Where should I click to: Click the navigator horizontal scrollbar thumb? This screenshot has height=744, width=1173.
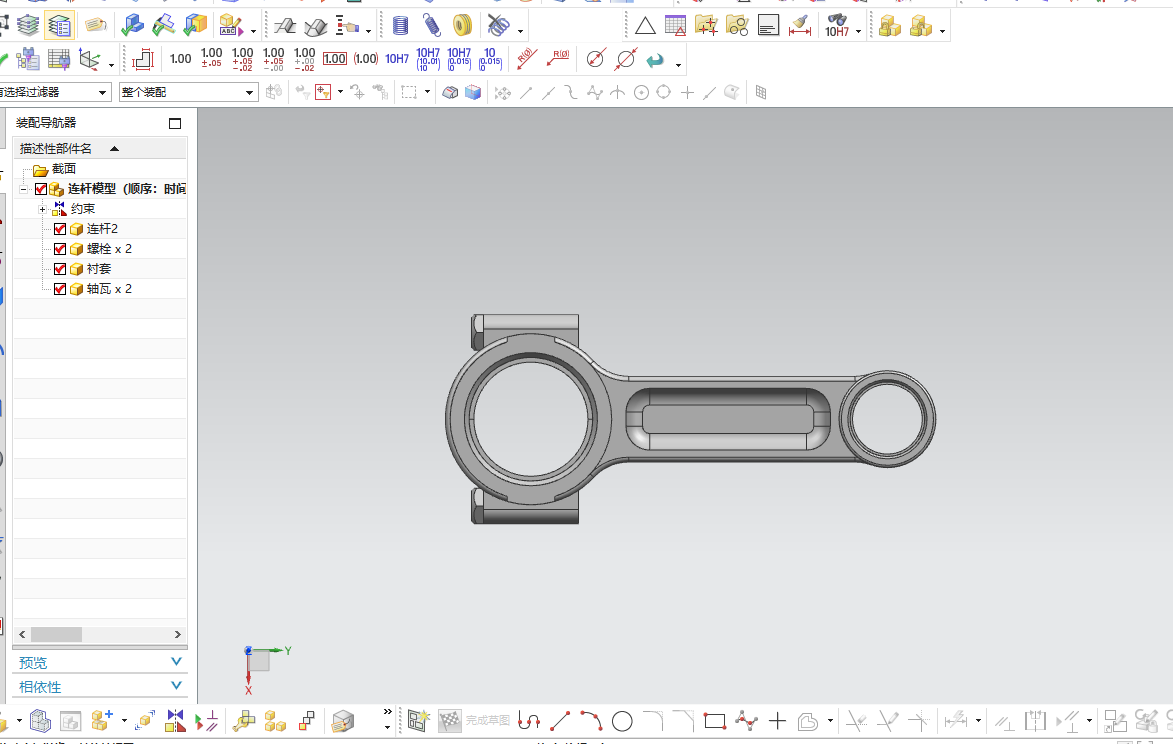click(x=56, y=634)
